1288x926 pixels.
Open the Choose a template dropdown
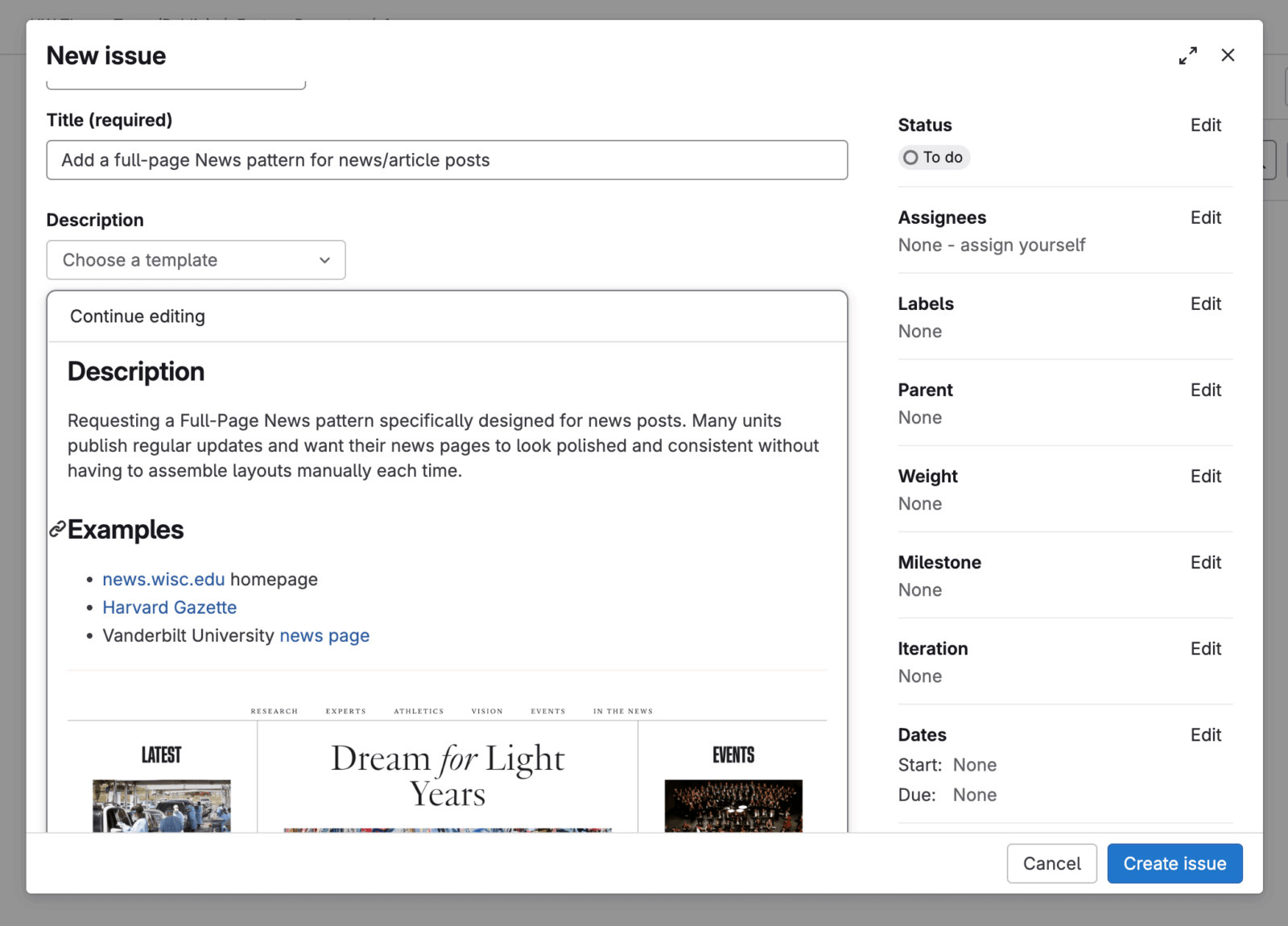click(195, 259)
